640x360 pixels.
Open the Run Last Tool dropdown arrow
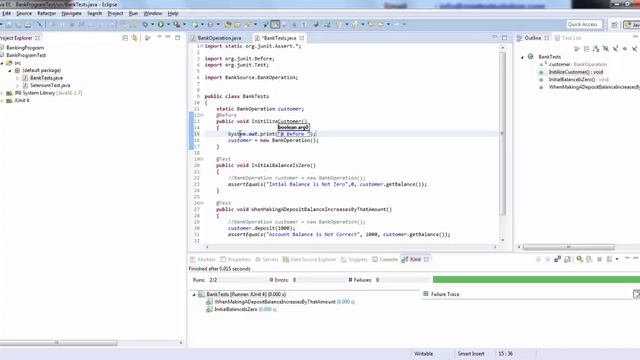click(184, 24)
